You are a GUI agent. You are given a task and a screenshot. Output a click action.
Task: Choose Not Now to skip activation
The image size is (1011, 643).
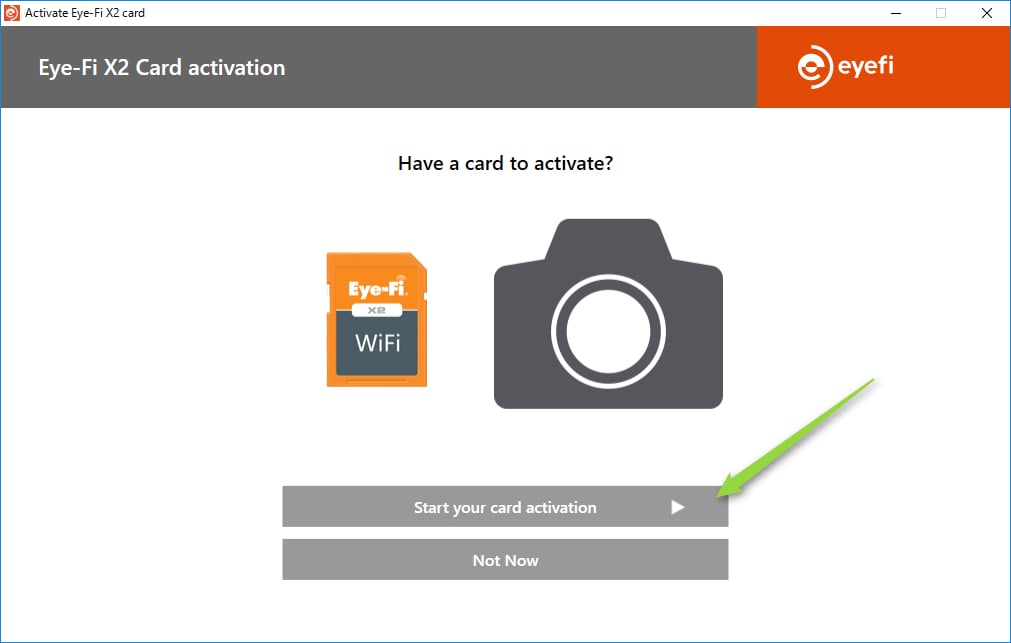pyautogui.click(x=505, y=560)
